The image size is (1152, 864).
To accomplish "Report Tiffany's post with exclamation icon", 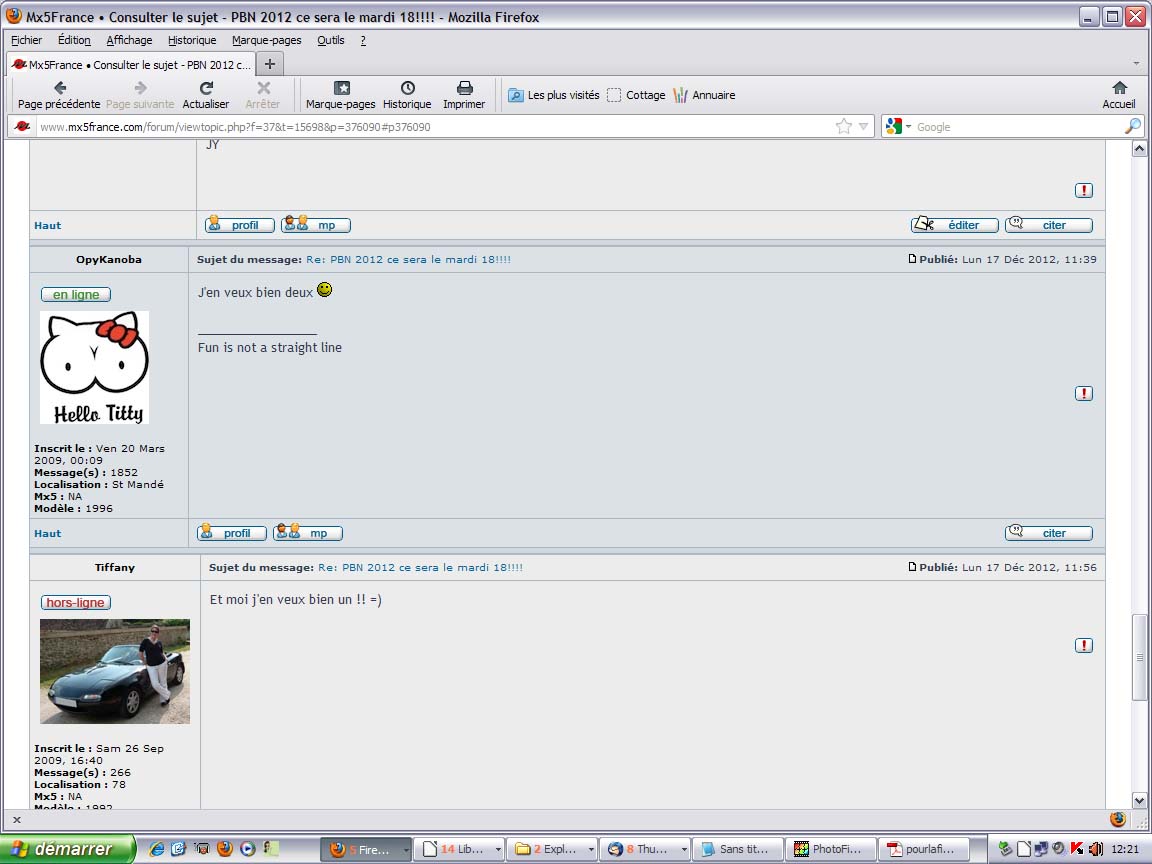I will pyautogui.click(x=1084, y=645).
